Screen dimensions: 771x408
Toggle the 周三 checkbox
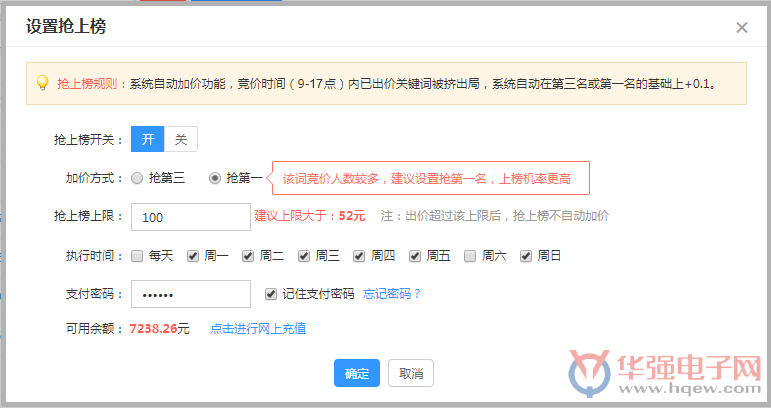point(304,256)
